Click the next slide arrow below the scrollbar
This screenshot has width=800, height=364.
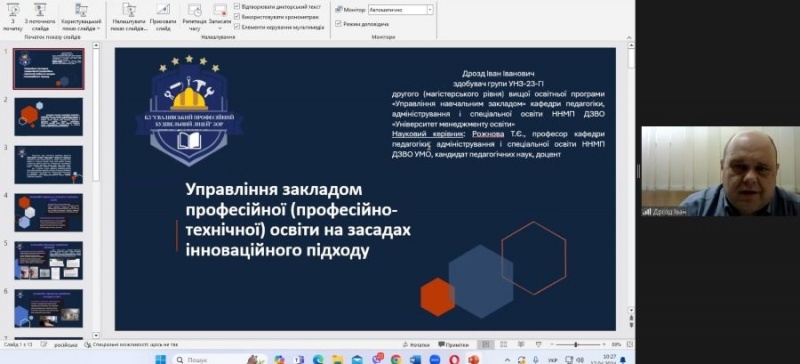(x=631, y=326)
